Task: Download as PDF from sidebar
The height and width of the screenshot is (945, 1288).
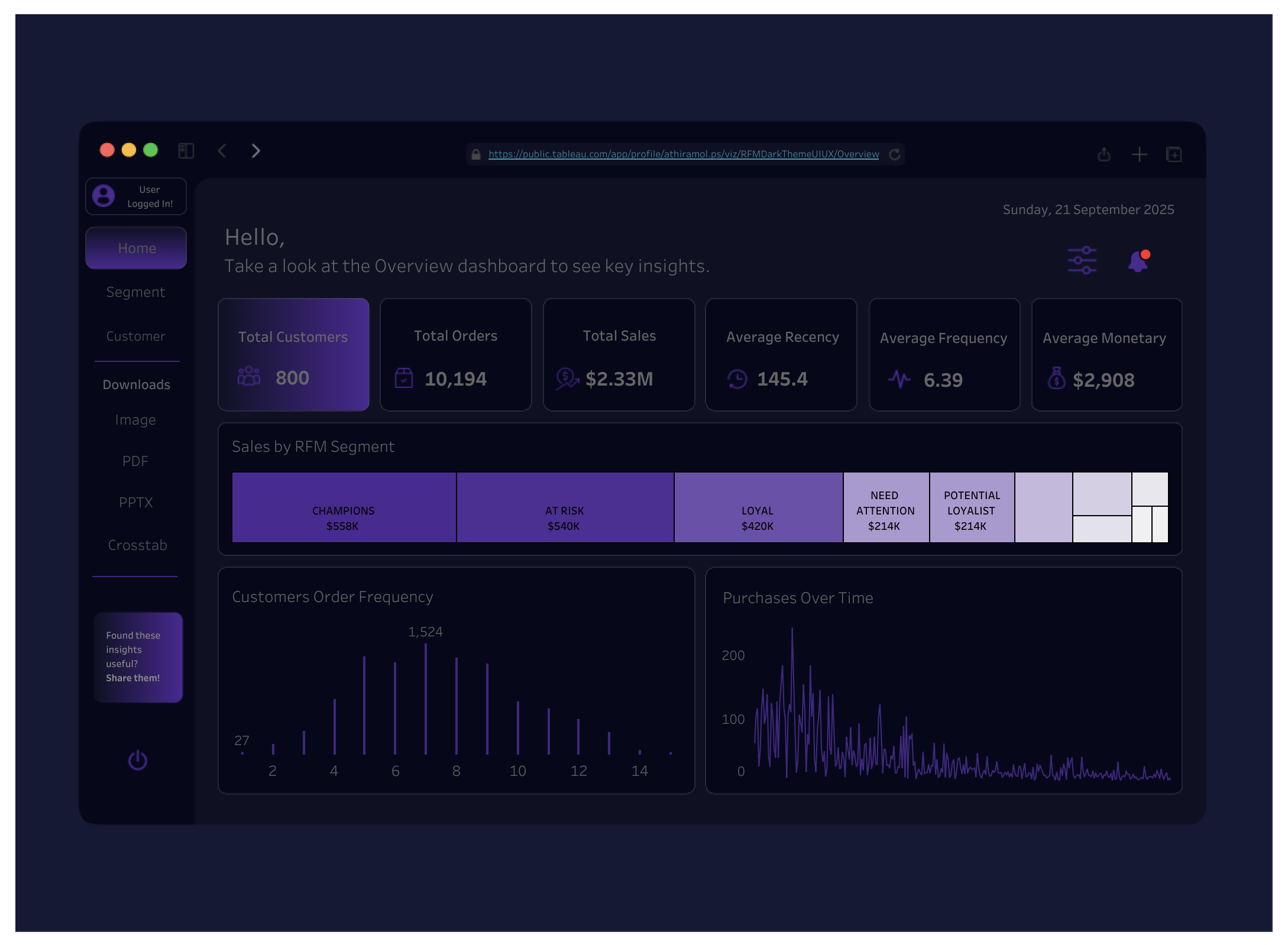Action: 135,461
